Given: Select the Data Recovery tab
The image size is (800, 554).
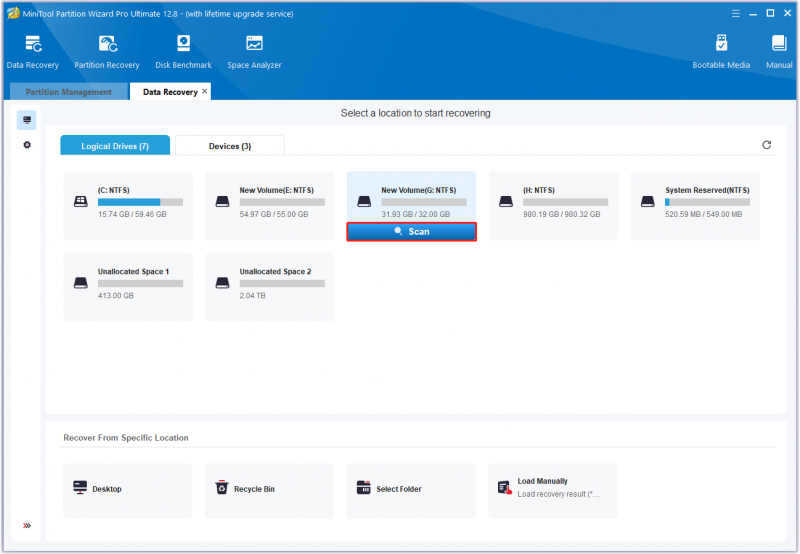Looking at the screenshot, I should 170,92.
